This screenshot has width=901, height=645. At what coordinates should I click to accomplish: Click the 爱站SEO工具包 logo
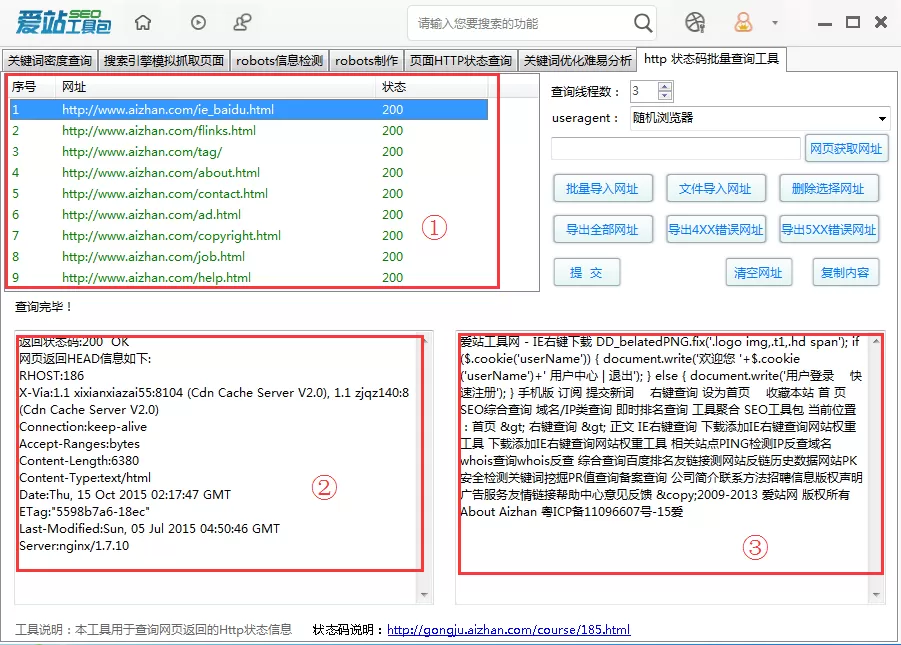pyautogui.click(x=63, y=22)
